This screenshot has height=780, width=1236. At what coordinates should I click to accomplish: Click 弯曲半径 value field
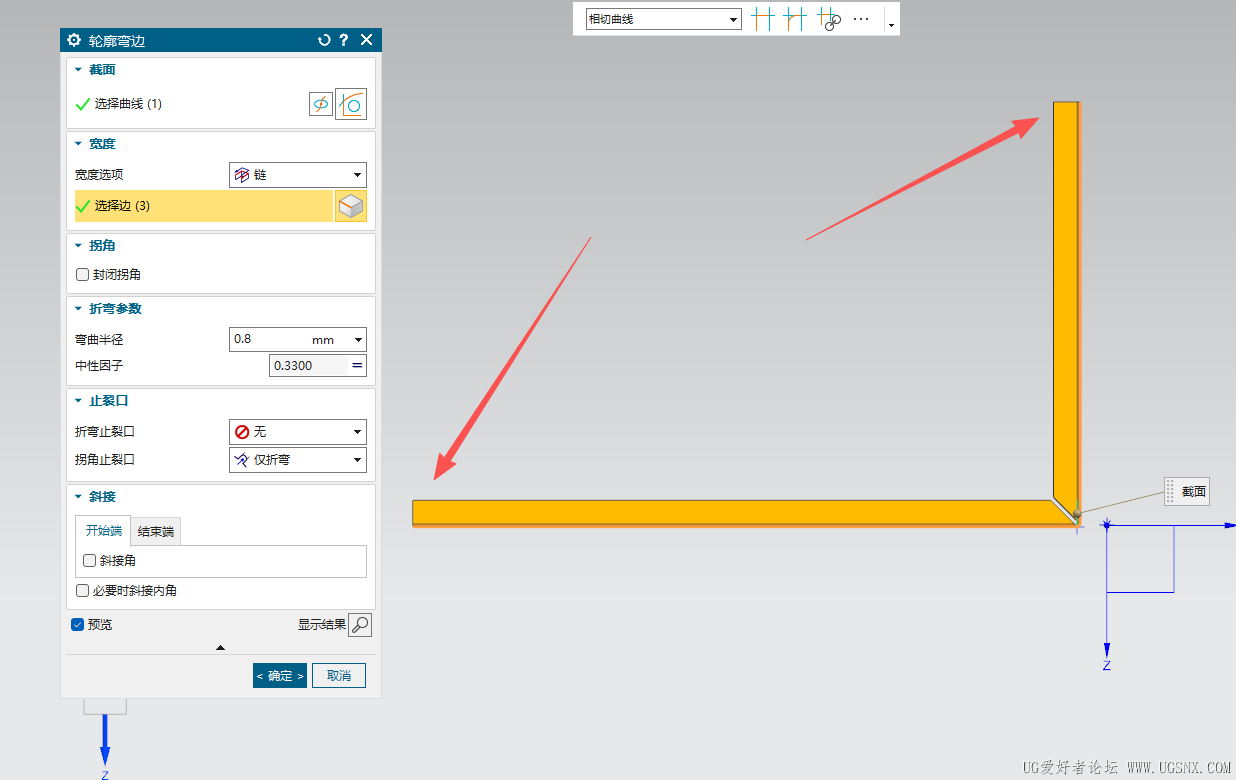[268, 340]
